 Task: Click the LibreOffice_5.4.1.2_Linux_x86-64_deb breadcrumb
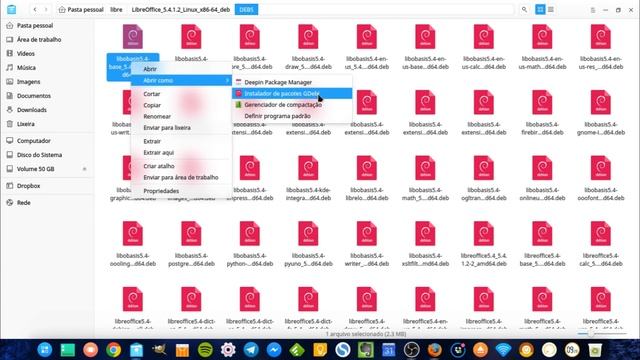pos(180,9)
